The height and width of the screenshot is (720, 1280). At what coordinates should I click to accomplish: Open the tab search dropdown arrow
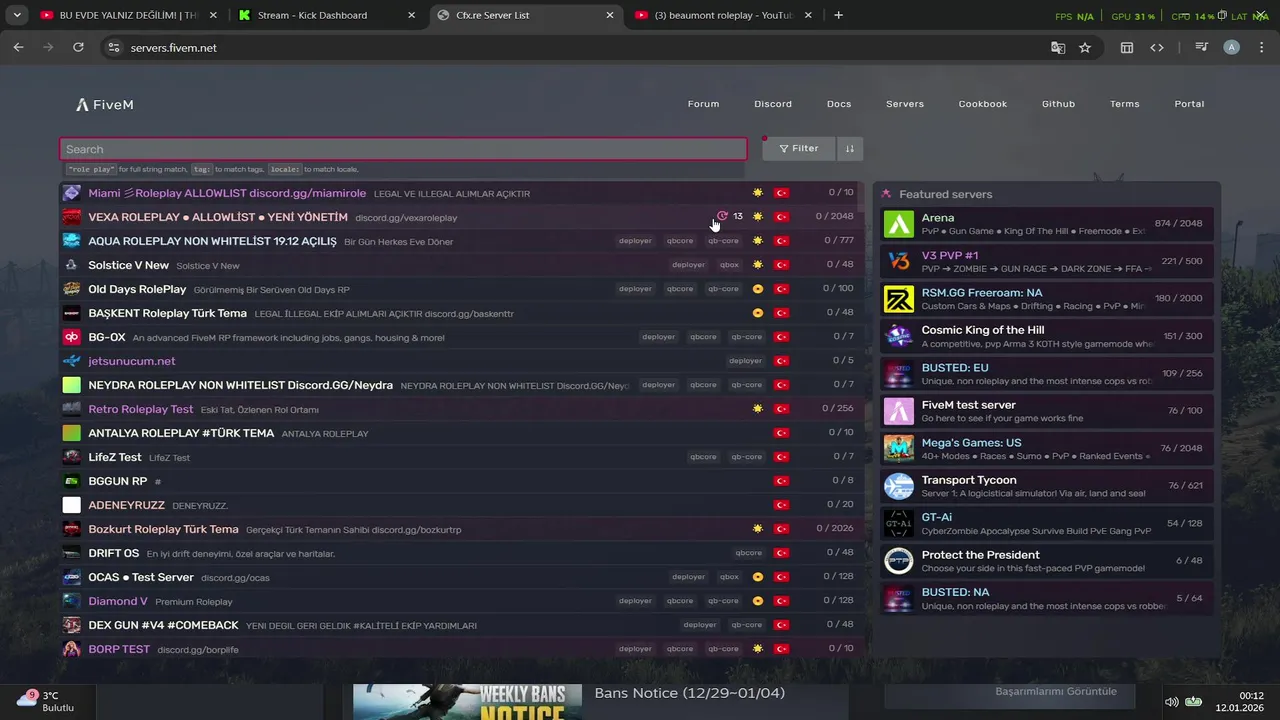[17, 15]
